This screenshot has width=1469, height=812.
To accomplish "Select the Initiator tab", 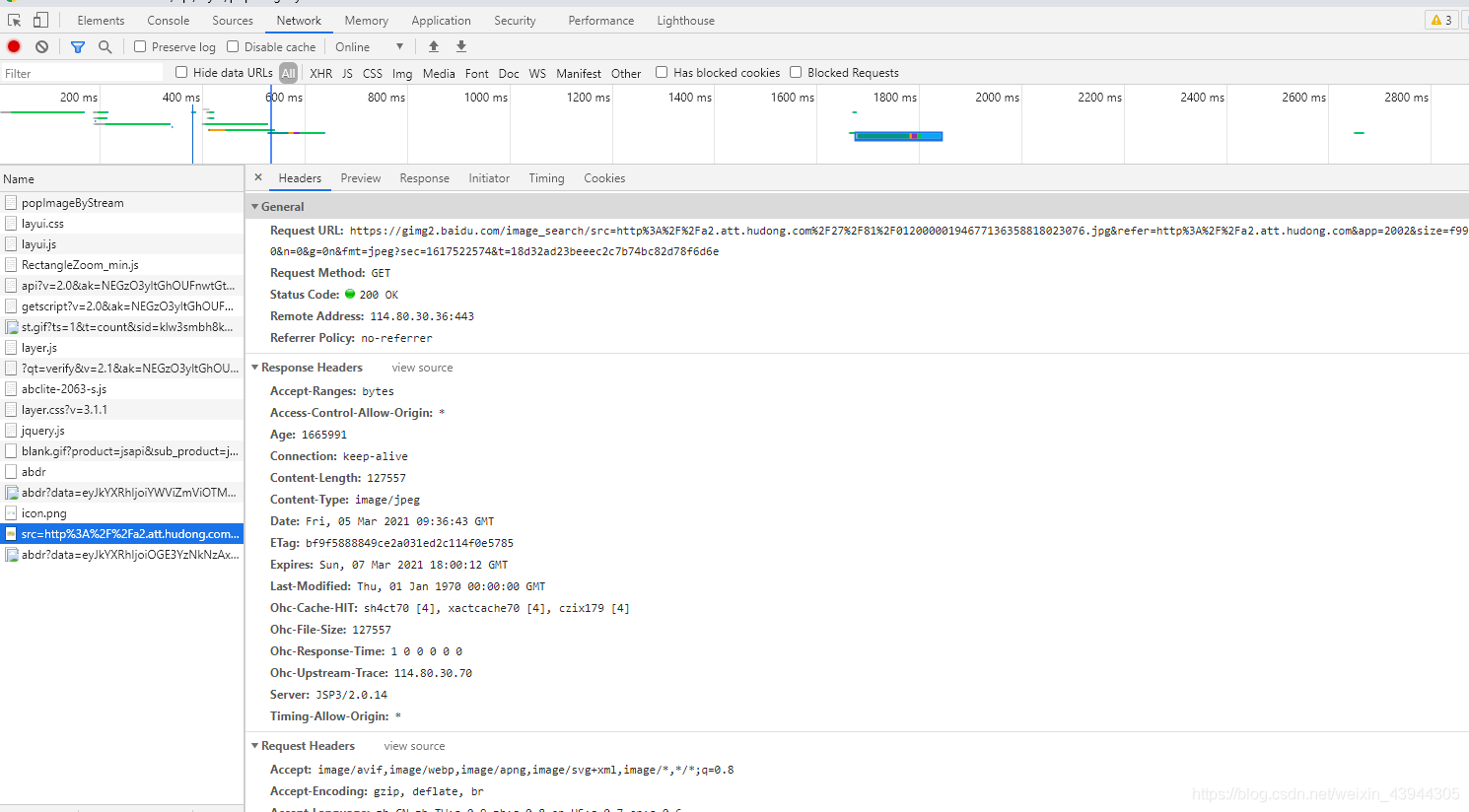I will (x=489, y=178).
